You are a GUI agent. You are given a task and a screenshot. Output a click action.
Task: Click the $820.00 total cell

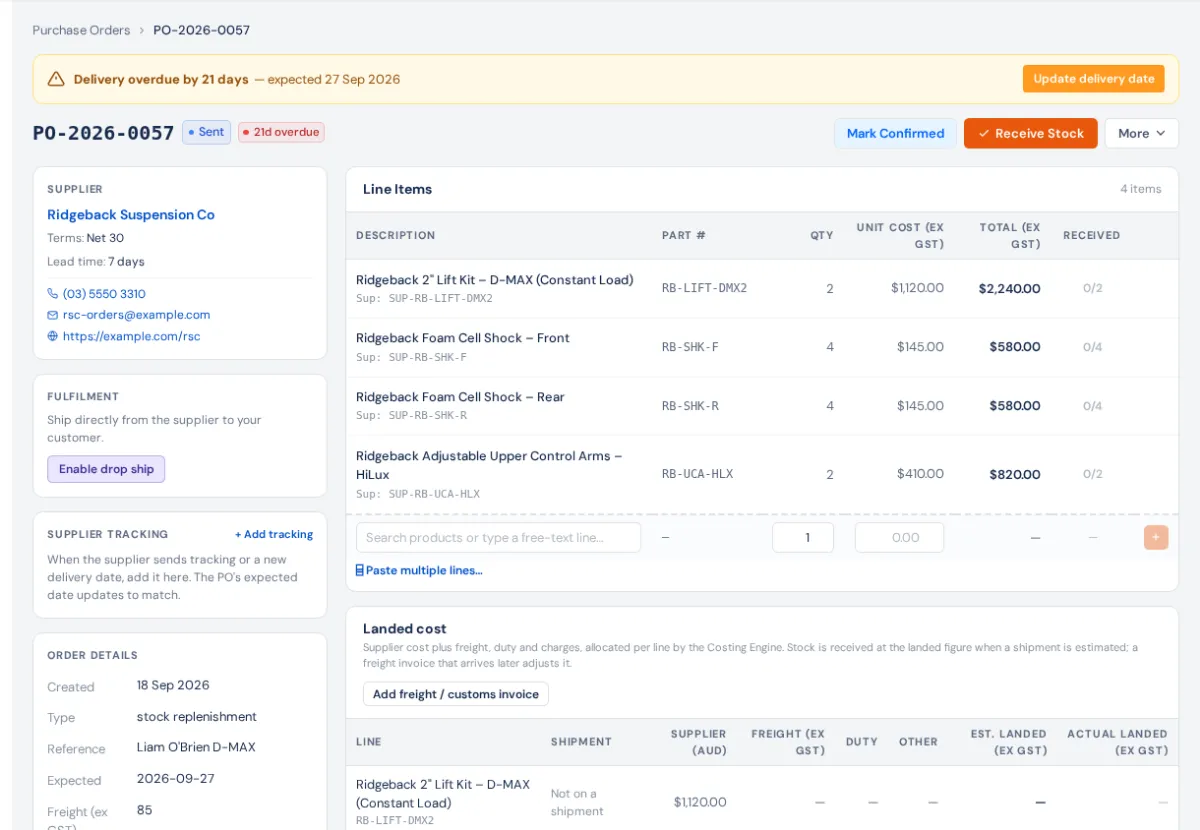[x=1015, y=474]
